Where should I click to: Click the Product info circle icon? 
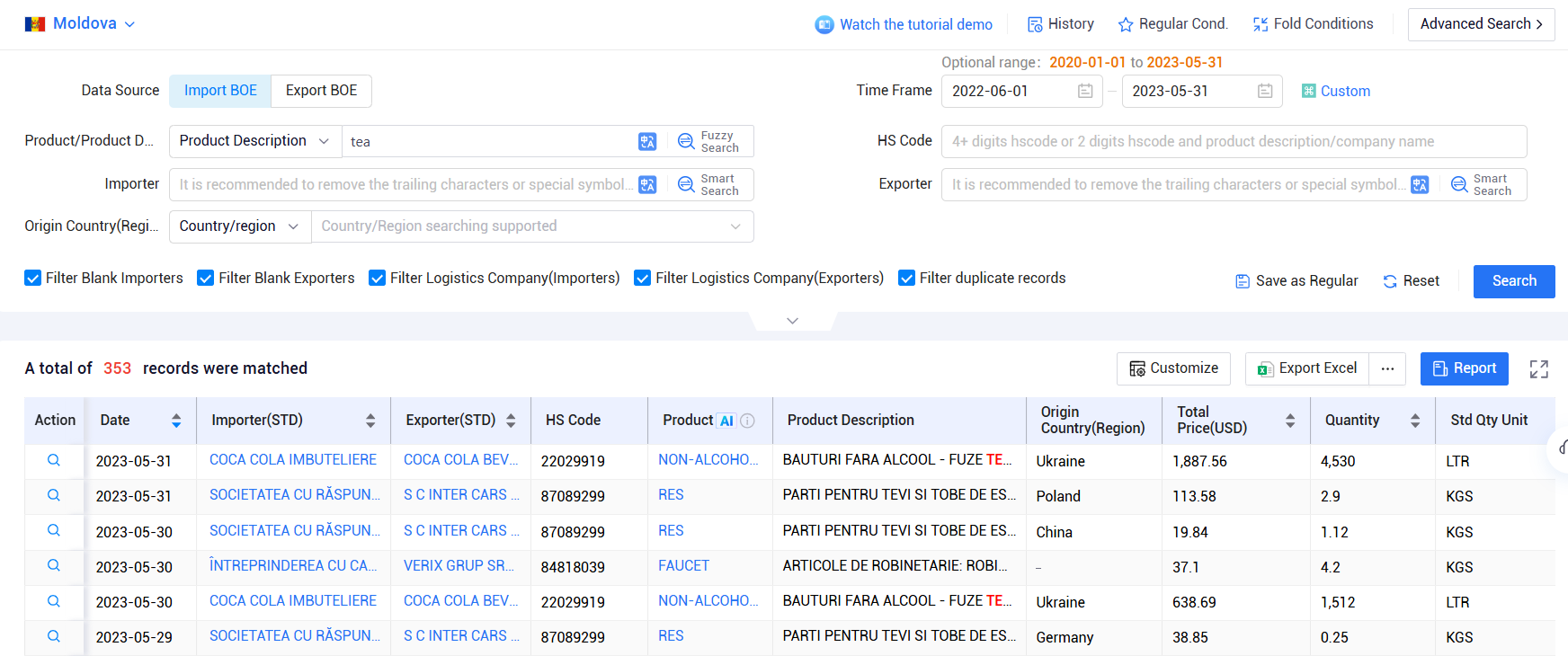click(747, 421)
